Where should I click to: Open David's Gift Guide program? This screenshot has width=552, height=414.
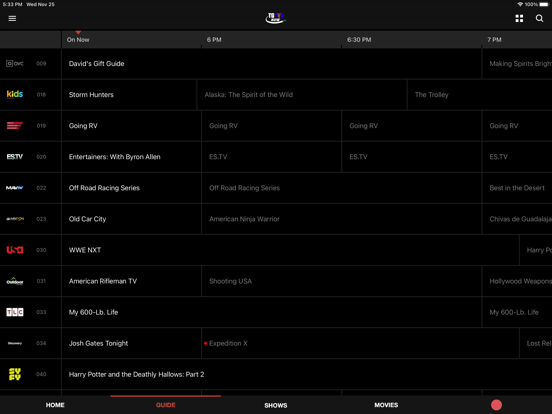pos(271,64)
